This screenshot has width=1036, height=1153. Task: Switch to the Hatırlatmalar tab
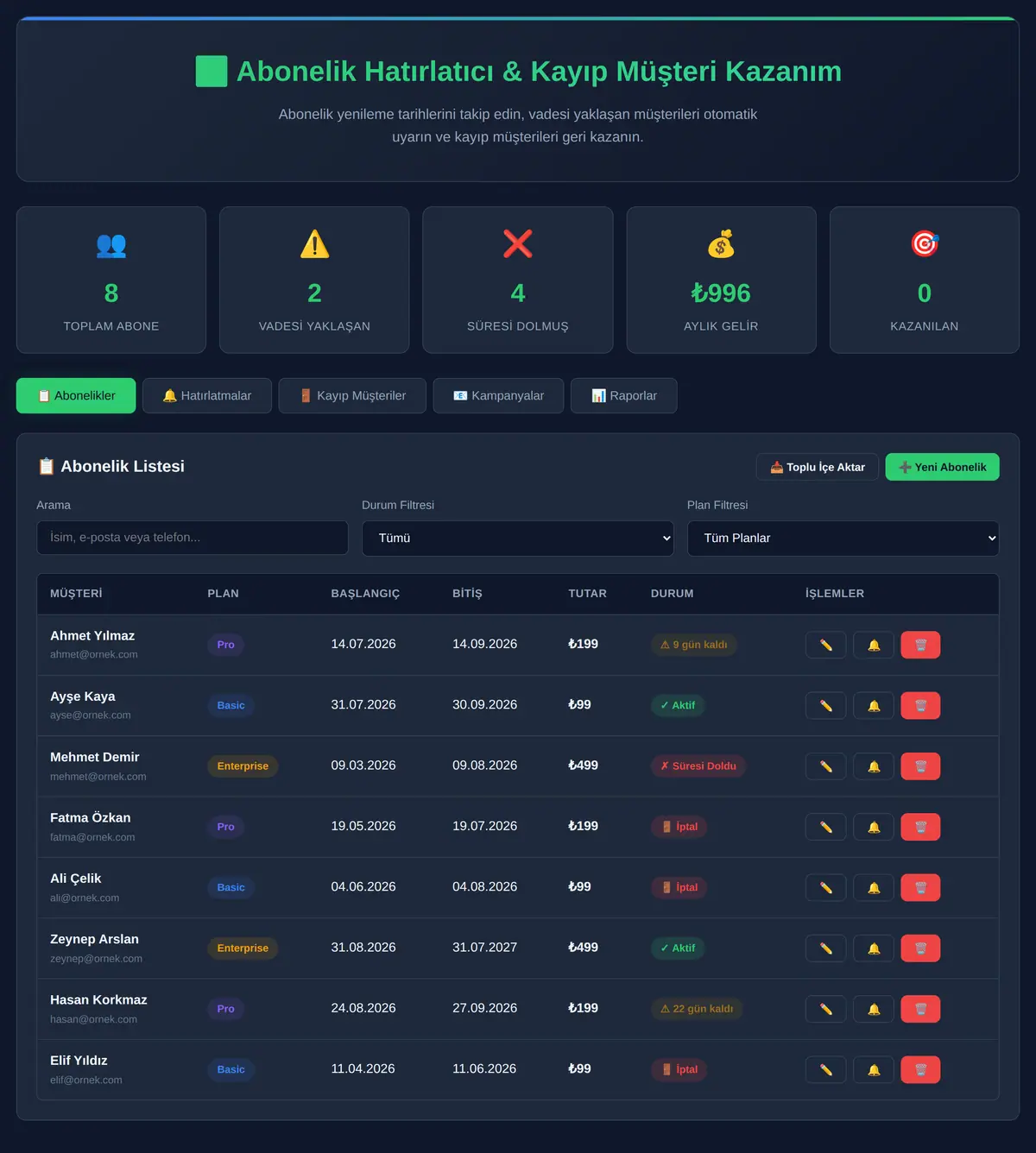[x=207, y=395]
